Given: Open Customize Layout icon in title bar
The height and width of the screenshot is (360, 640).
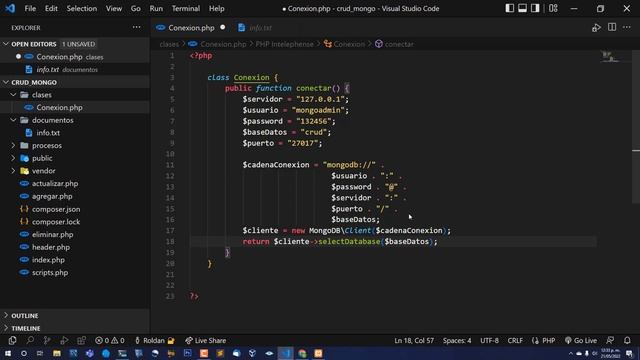Looking at the screenshot, I should [x=553, y=8].
